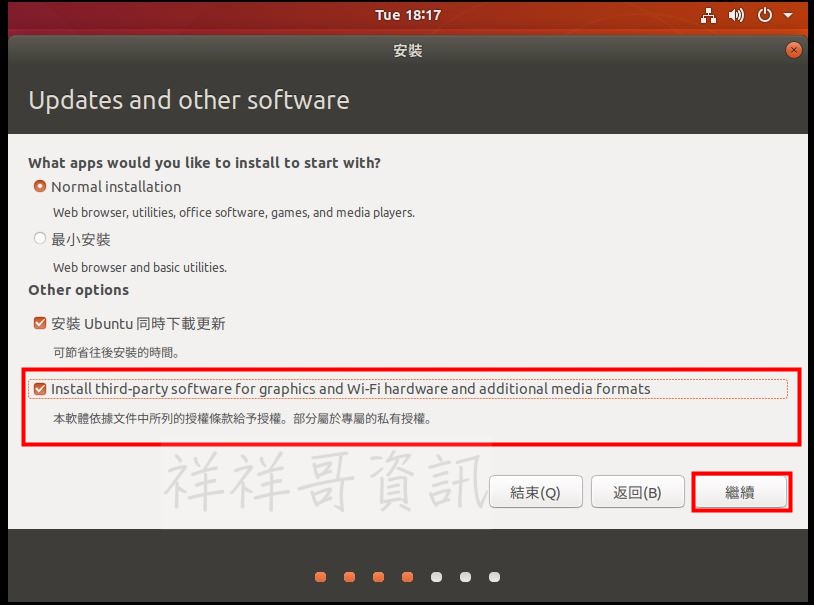
Task: Click the power icon in top bar
Action: 765,15
